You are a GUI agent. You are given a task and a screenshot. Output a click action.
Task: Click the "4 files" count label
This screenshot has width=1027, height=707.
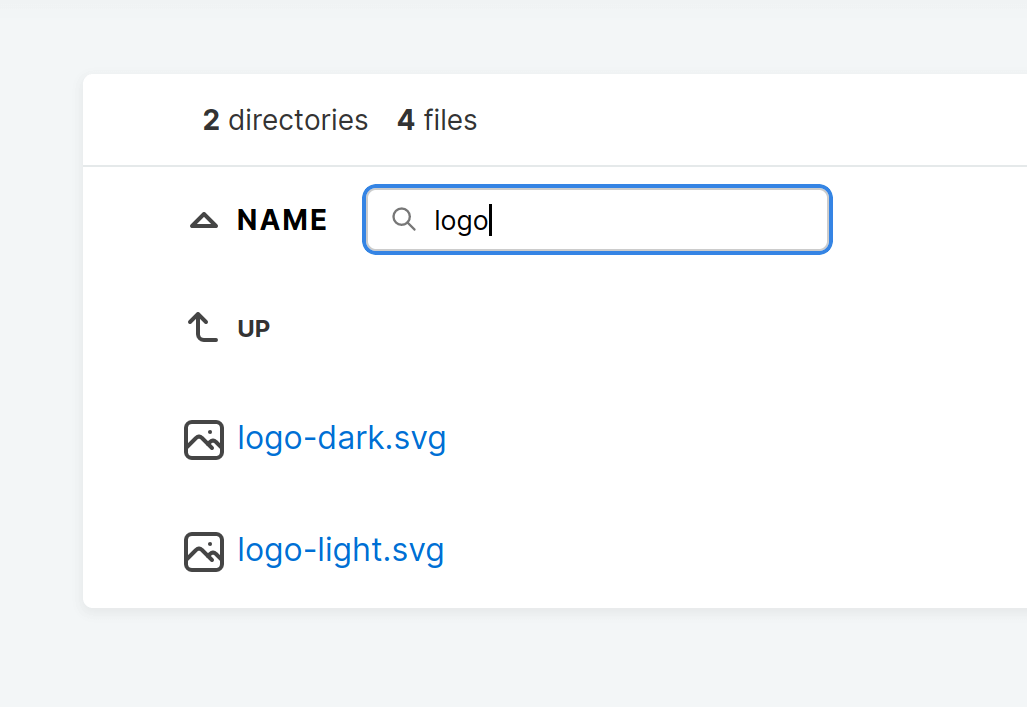pyautogui.click(x=437, y=120)
